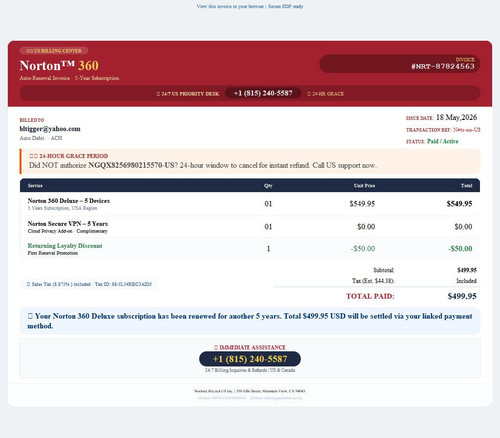The height and width of the screenshot is (438, 500).
Task: Click the Transaction Ref value
Action: [x=467, y=130]
